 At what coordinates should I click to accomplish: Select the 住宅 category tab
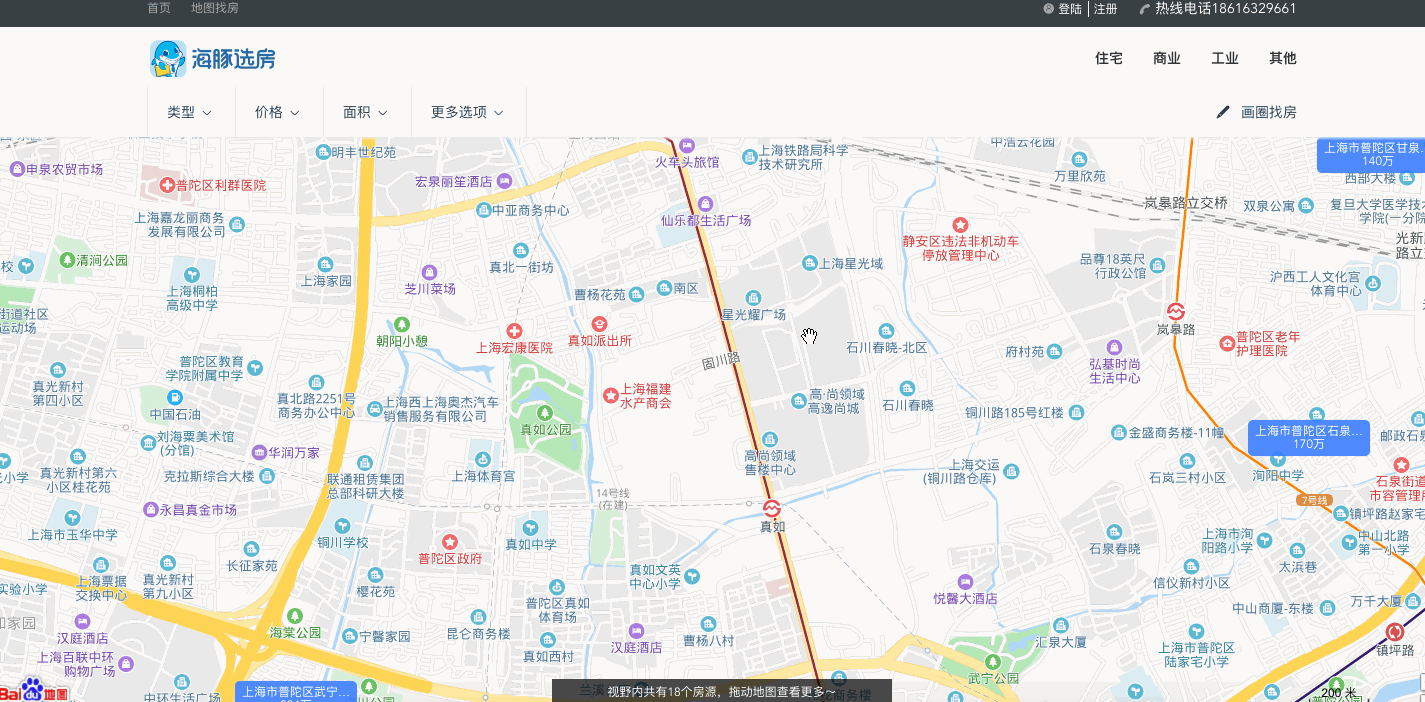[x=1109, y=58]
